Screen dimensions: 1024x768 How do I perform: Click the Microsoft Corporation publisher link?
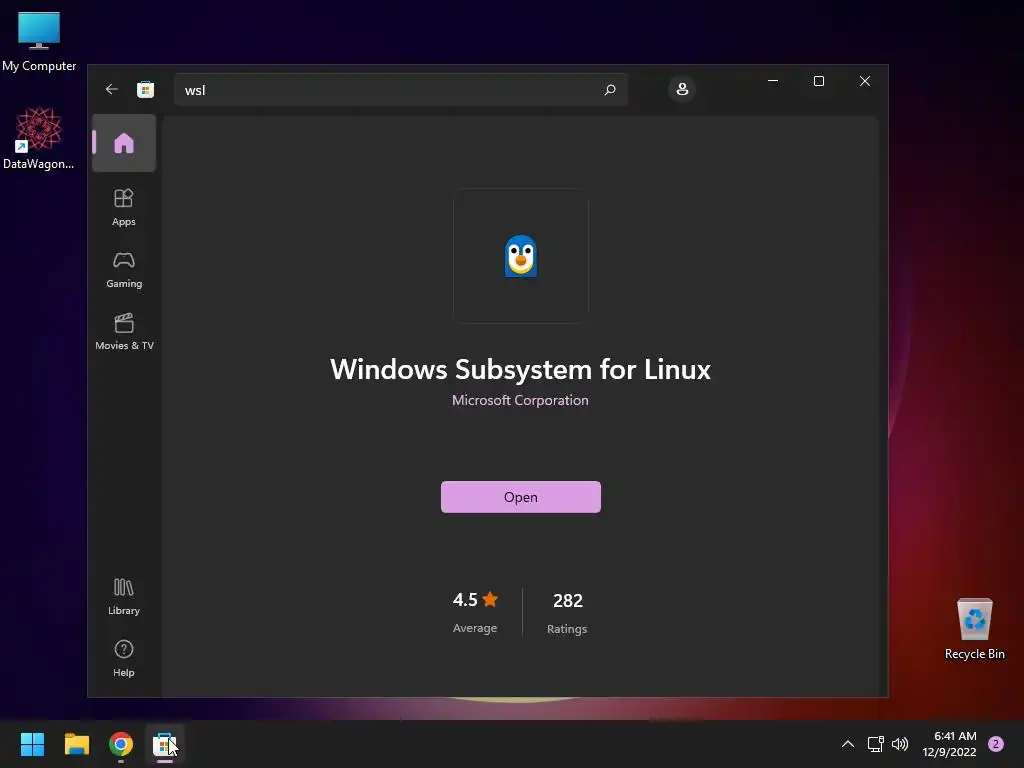[x=520, y=400]
